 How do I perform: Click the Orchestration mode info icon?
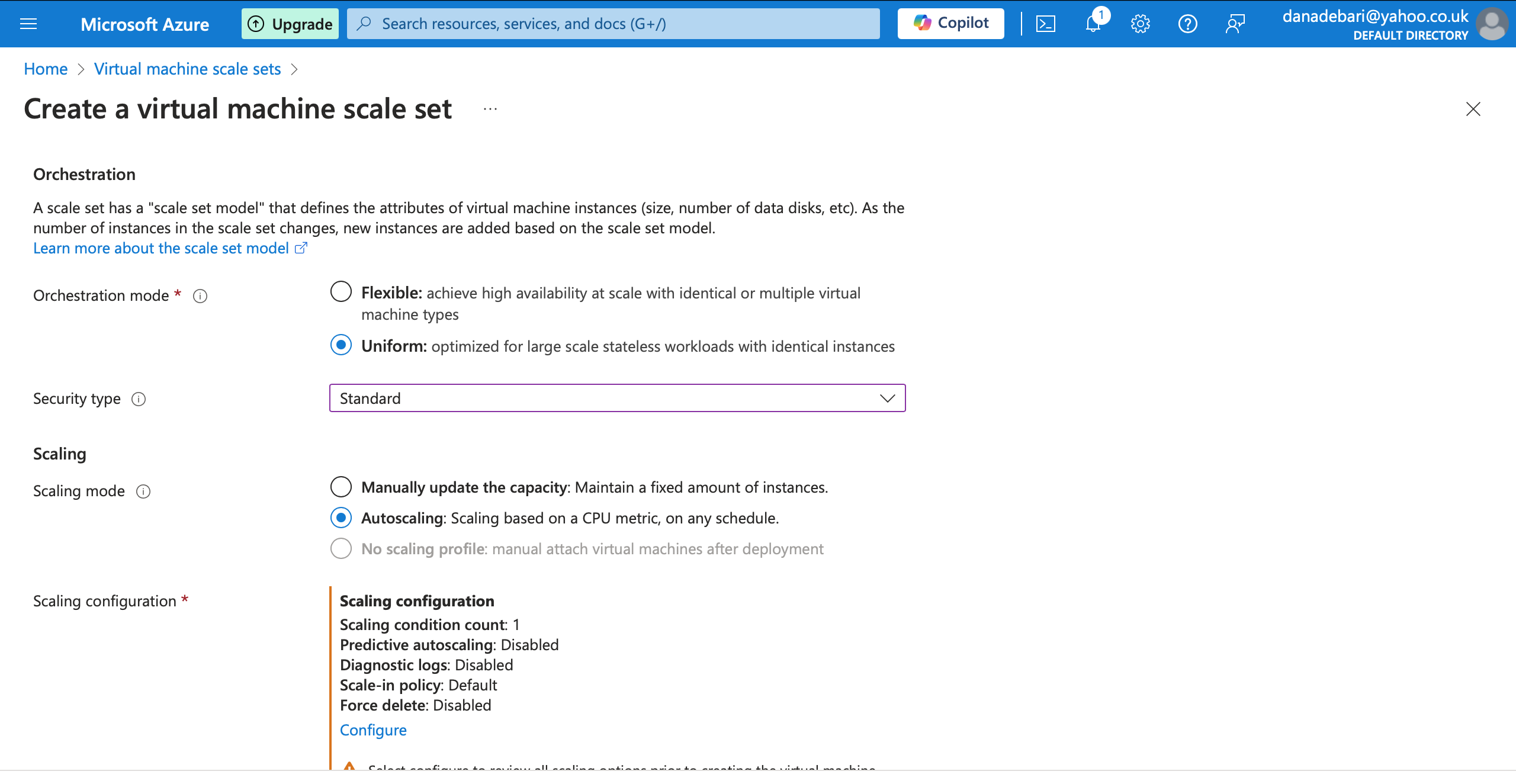200,296
